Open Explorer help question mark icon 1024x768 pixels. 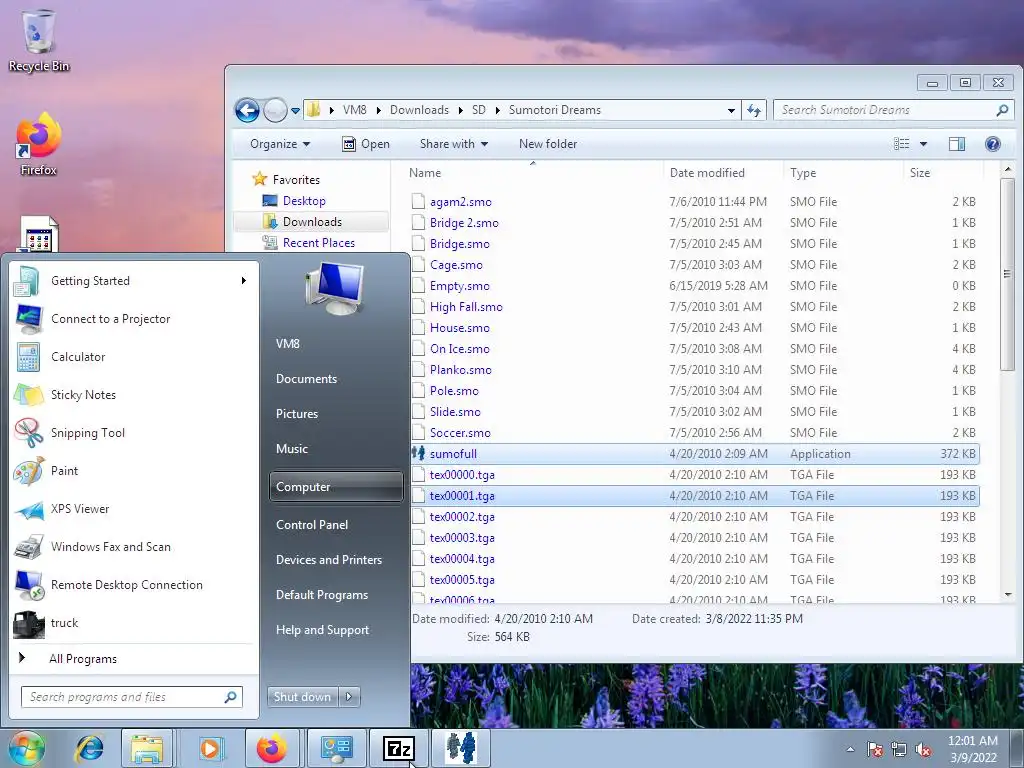[993, 144]
